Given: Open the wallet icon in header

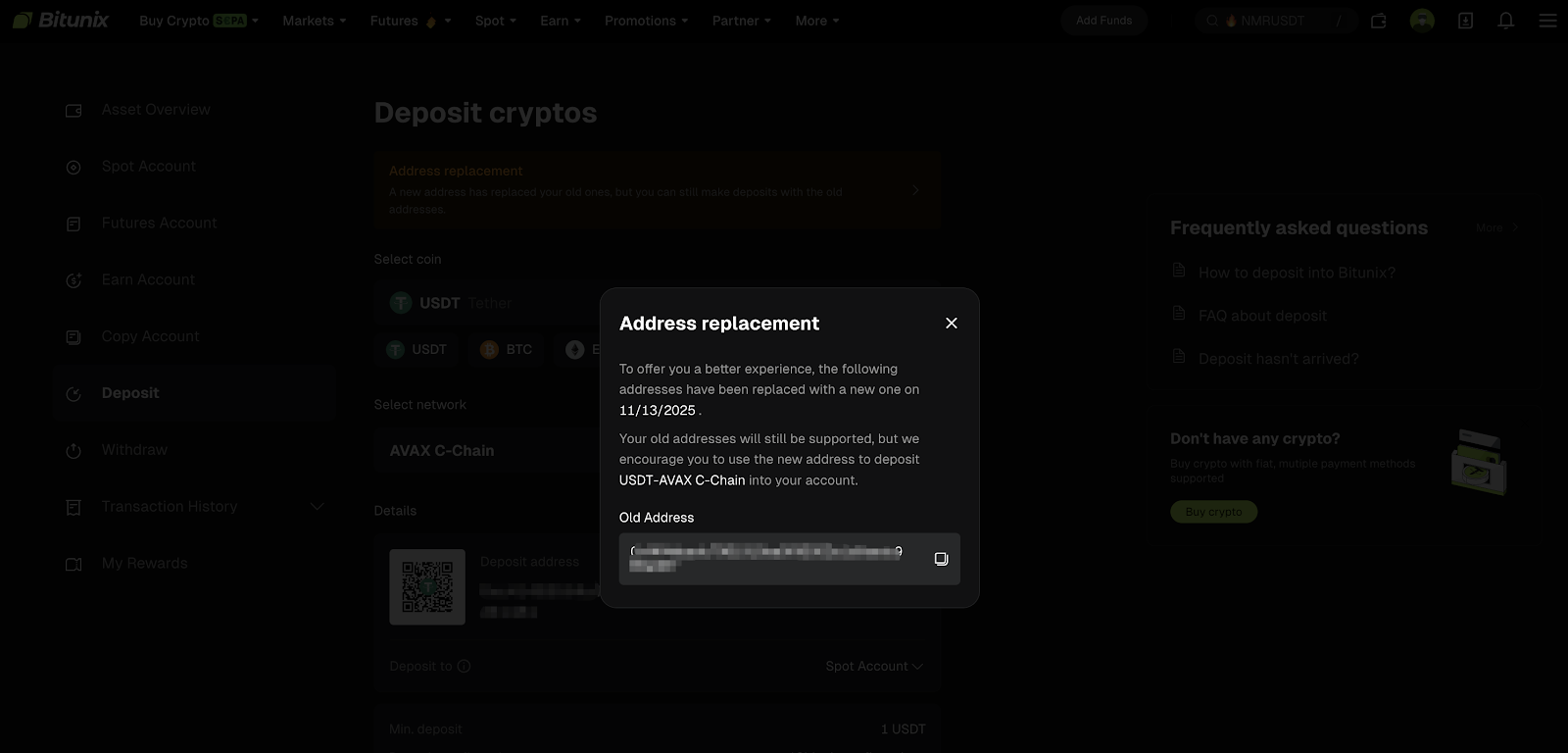Looking at the screenshot, I should coord(1378,21).
